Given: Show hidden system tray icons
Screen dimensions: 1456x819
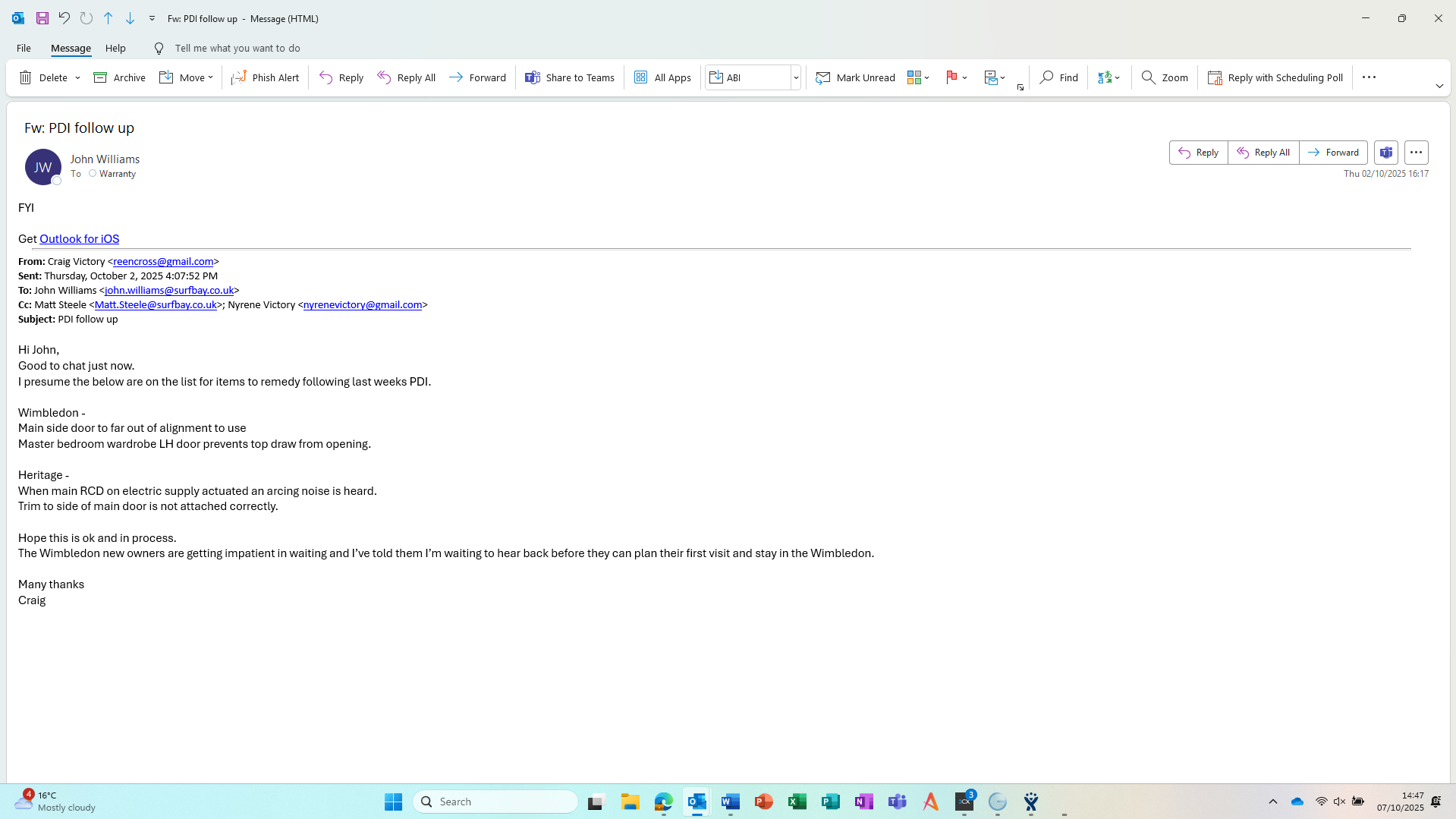Looking at the screenshot, I should [1273, 802].
